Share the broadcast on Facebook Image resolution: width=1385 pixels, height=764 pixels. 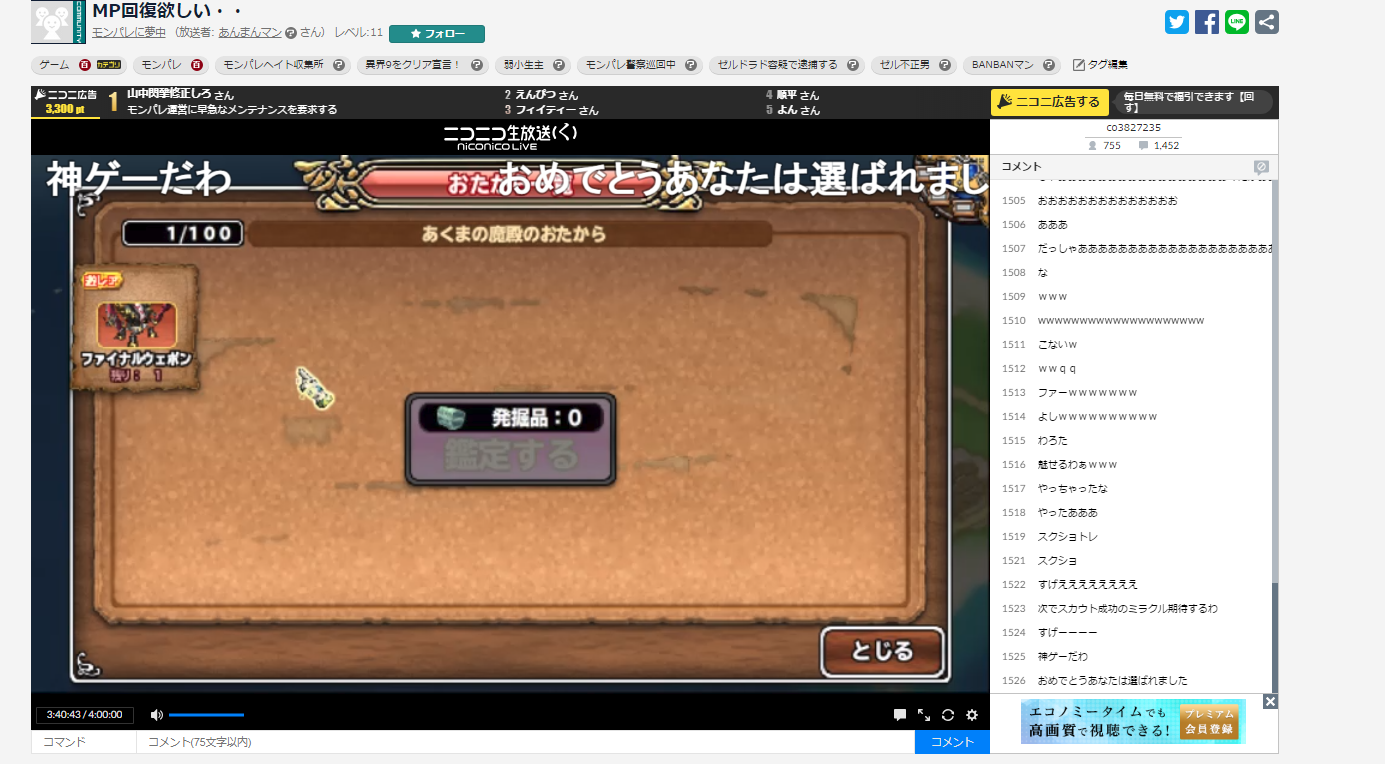point(1207,22)
